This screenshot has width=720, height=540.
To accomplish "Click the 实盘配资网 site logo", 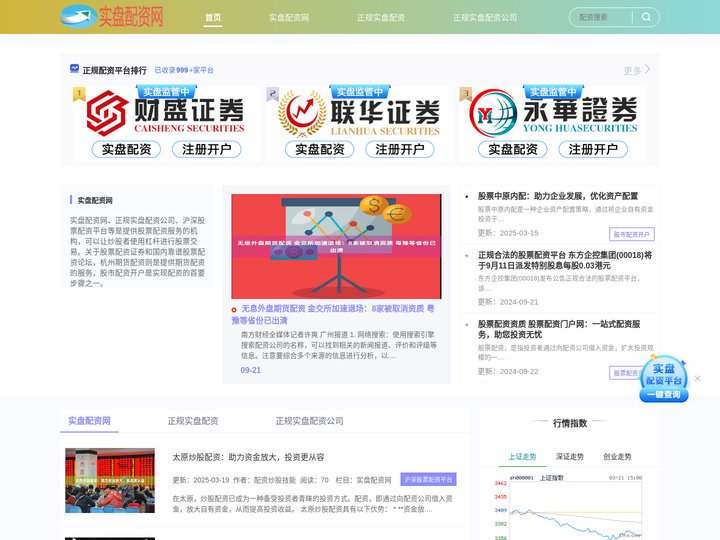I will (x=112, y=17).
